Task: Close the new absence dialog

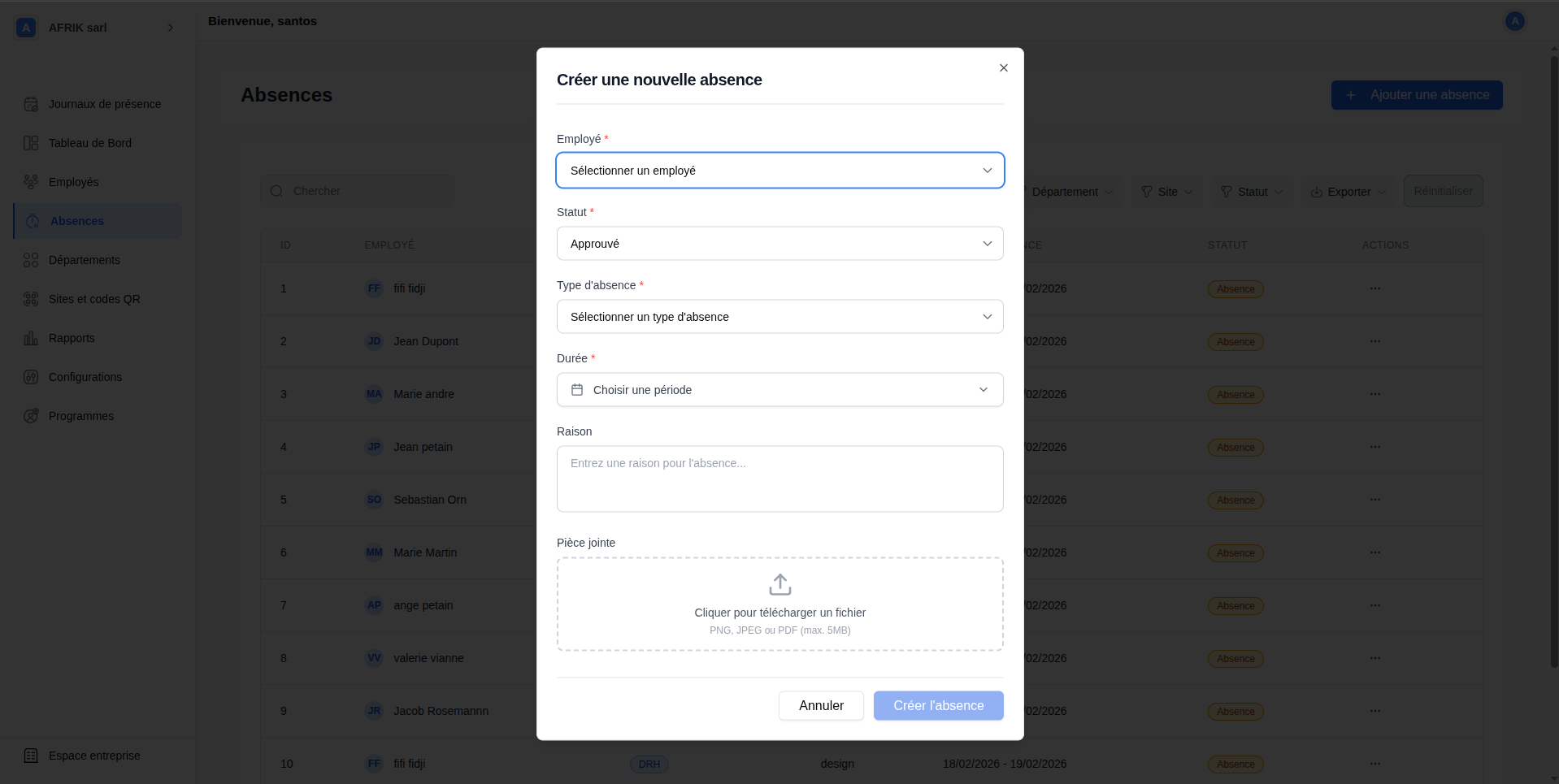Action: [1004, 68]
